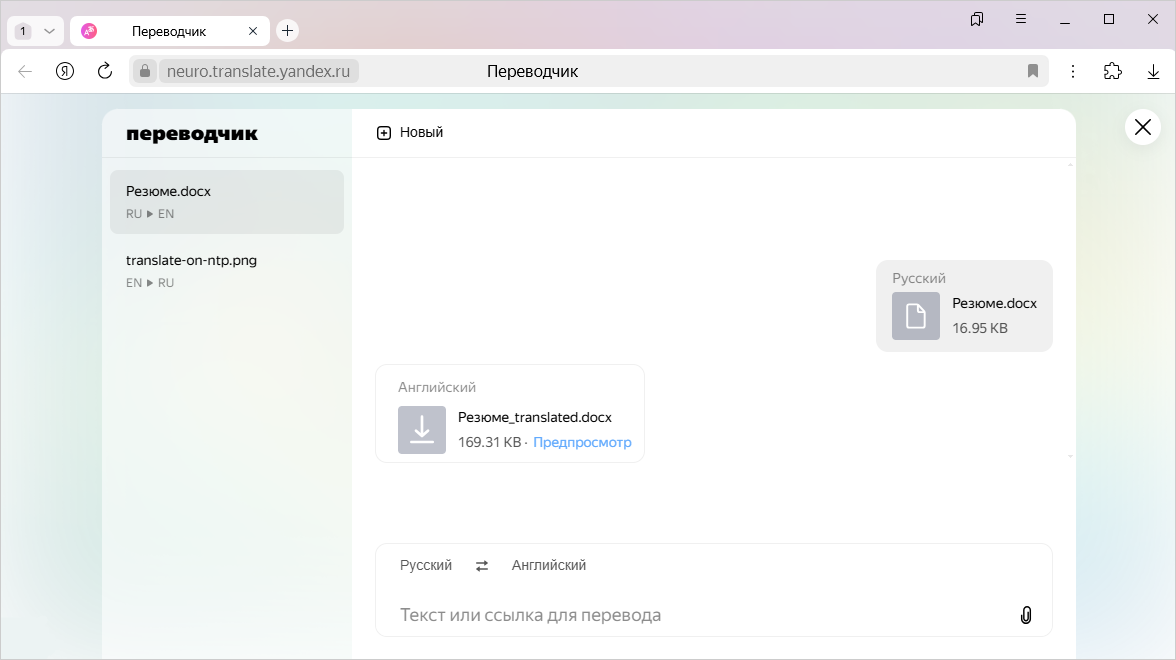The height and width of the screenshot is (660, 1176).
Task: Open the uploaded Резюме.docx file card
Action: point(964,306)
